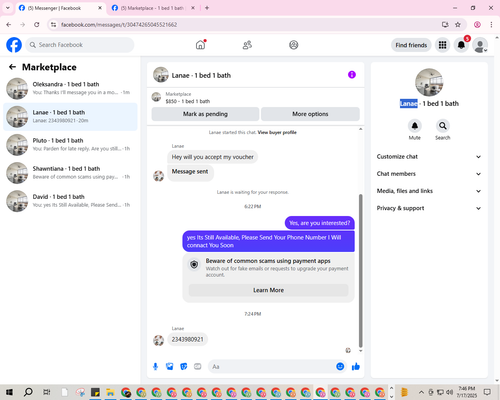
Task: Open Shawntiana - 1 bed 1 bath chat
Action: [x=70, y=173]
